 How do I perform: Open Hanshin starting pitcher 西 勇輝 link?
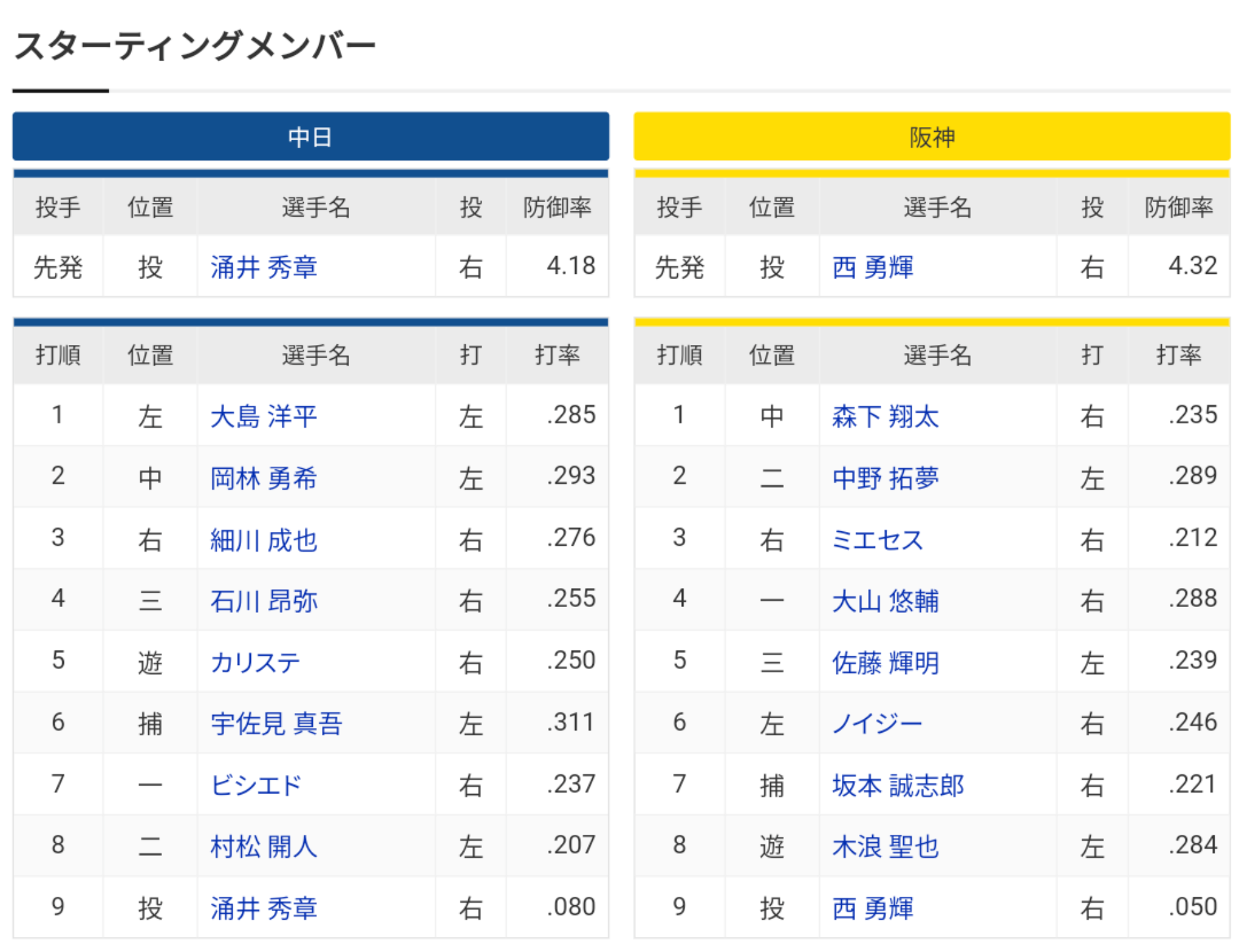(x=872, y=267)
